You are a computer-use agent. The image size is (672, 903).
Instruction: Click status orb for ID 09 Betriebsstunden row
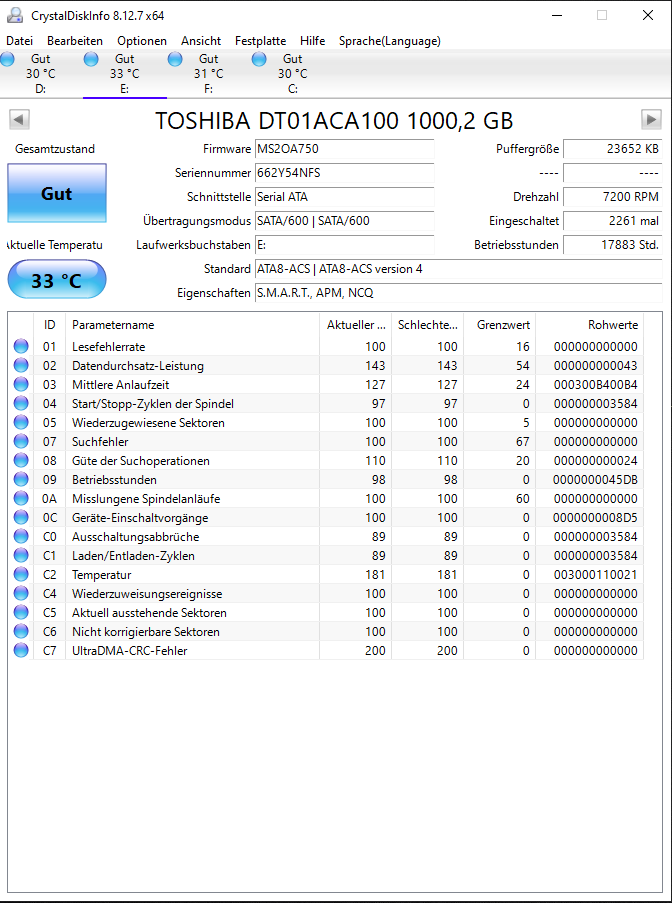click(x=21, y=480)
